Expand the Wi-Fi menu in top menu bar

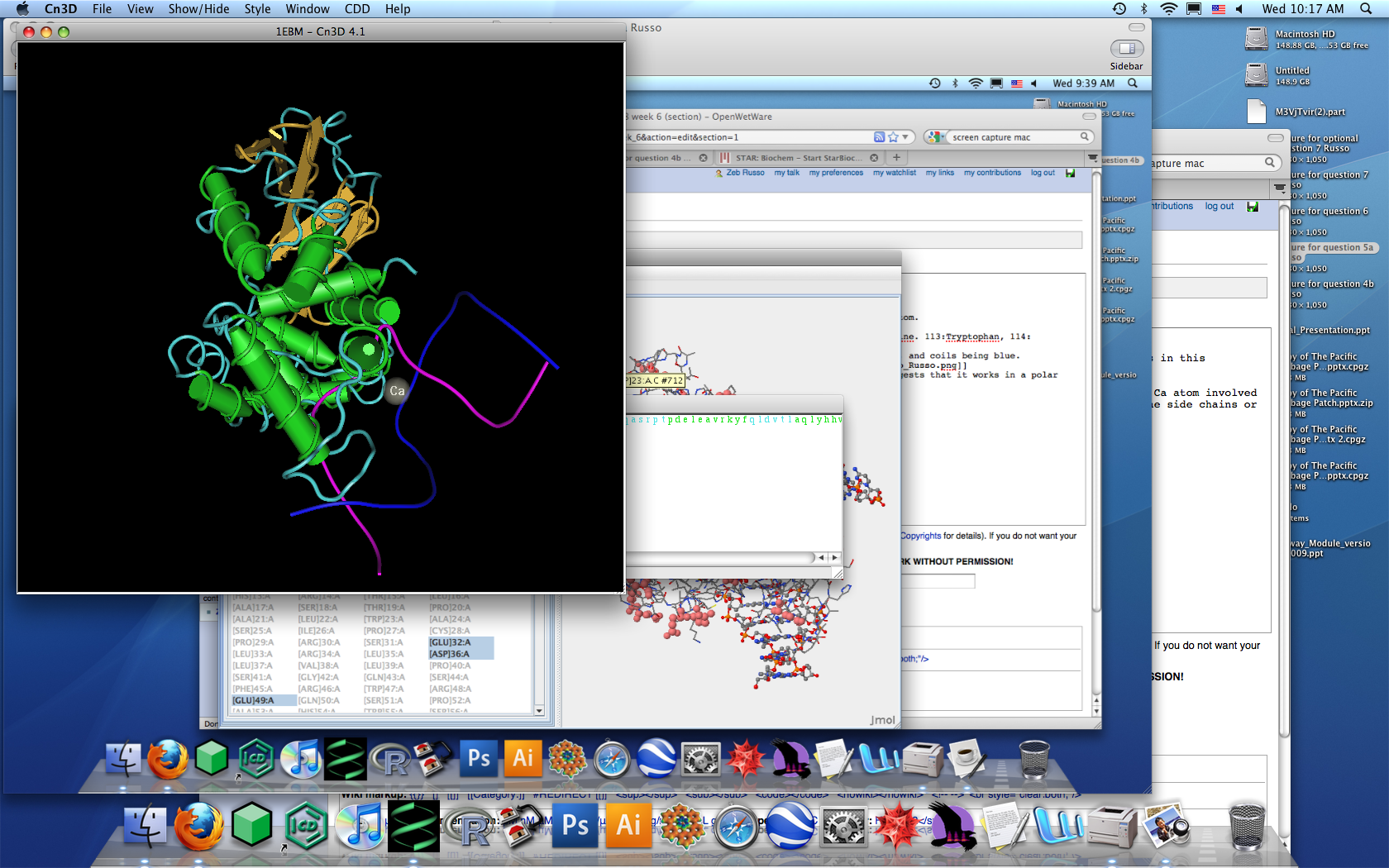[x=1168, y=9]
